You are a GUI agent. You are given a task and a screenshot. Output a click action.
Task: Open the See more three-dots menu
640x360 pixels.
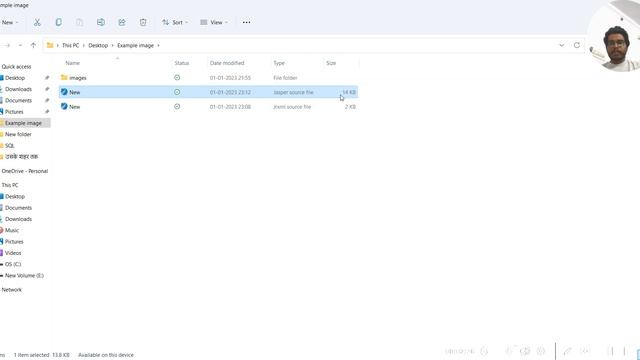click(x=247, y=22)
